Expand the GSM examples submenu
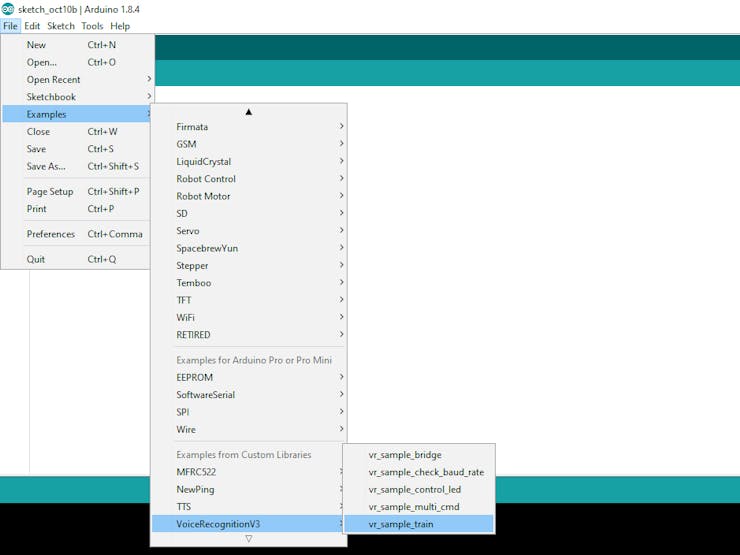The image size is (740, 555). pyautogui.click(x=249, y=144)
